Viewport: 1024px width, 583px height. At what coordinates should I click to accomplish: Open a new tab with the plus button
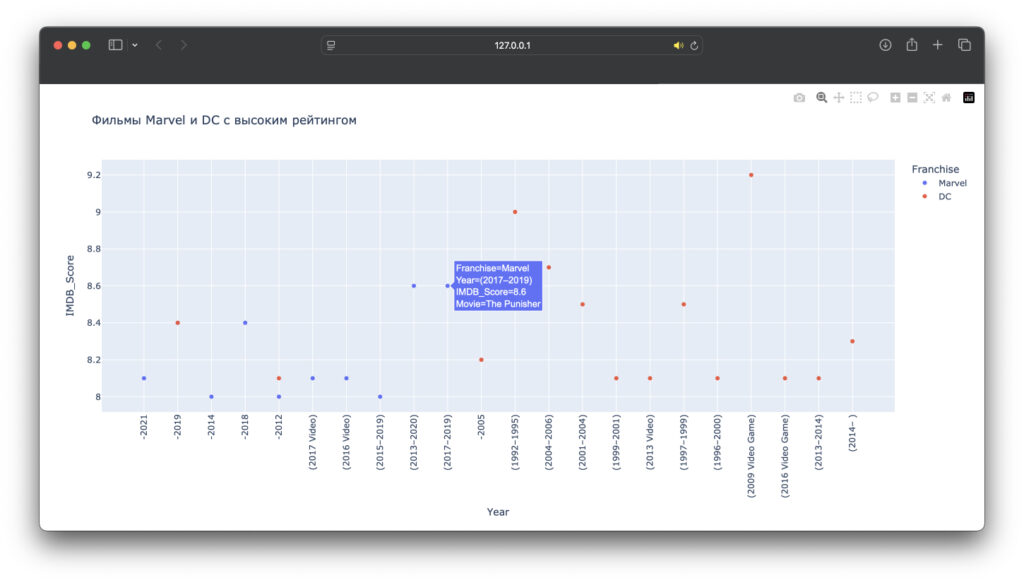(x=938, y=45)
